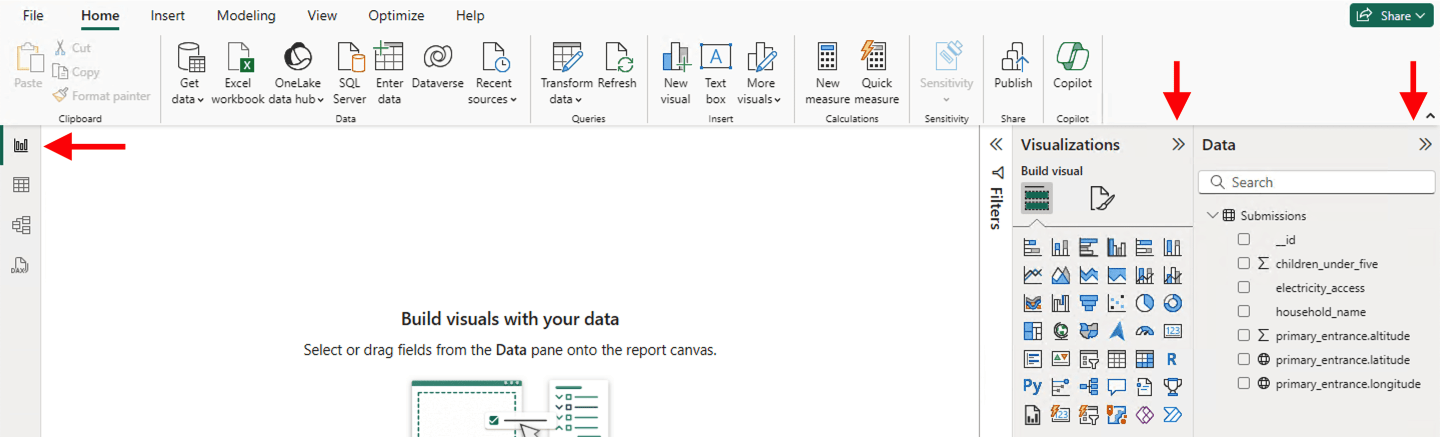Screen dimensions: 1440x437
Task: Choose the Treemap visual
Action: pos(1033,331)
